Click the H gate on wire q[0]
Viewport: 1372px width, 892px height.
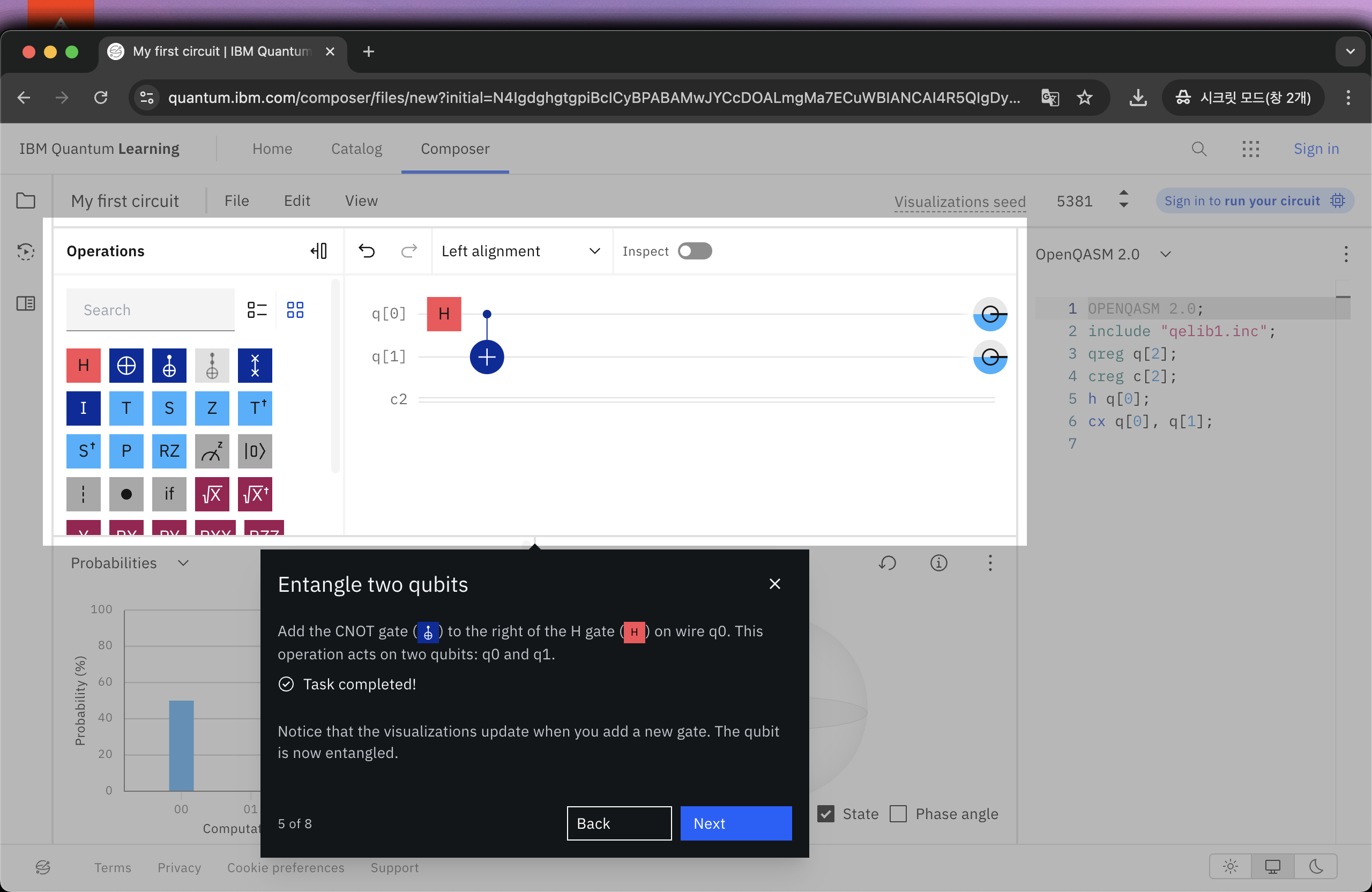tap(444, 314)
